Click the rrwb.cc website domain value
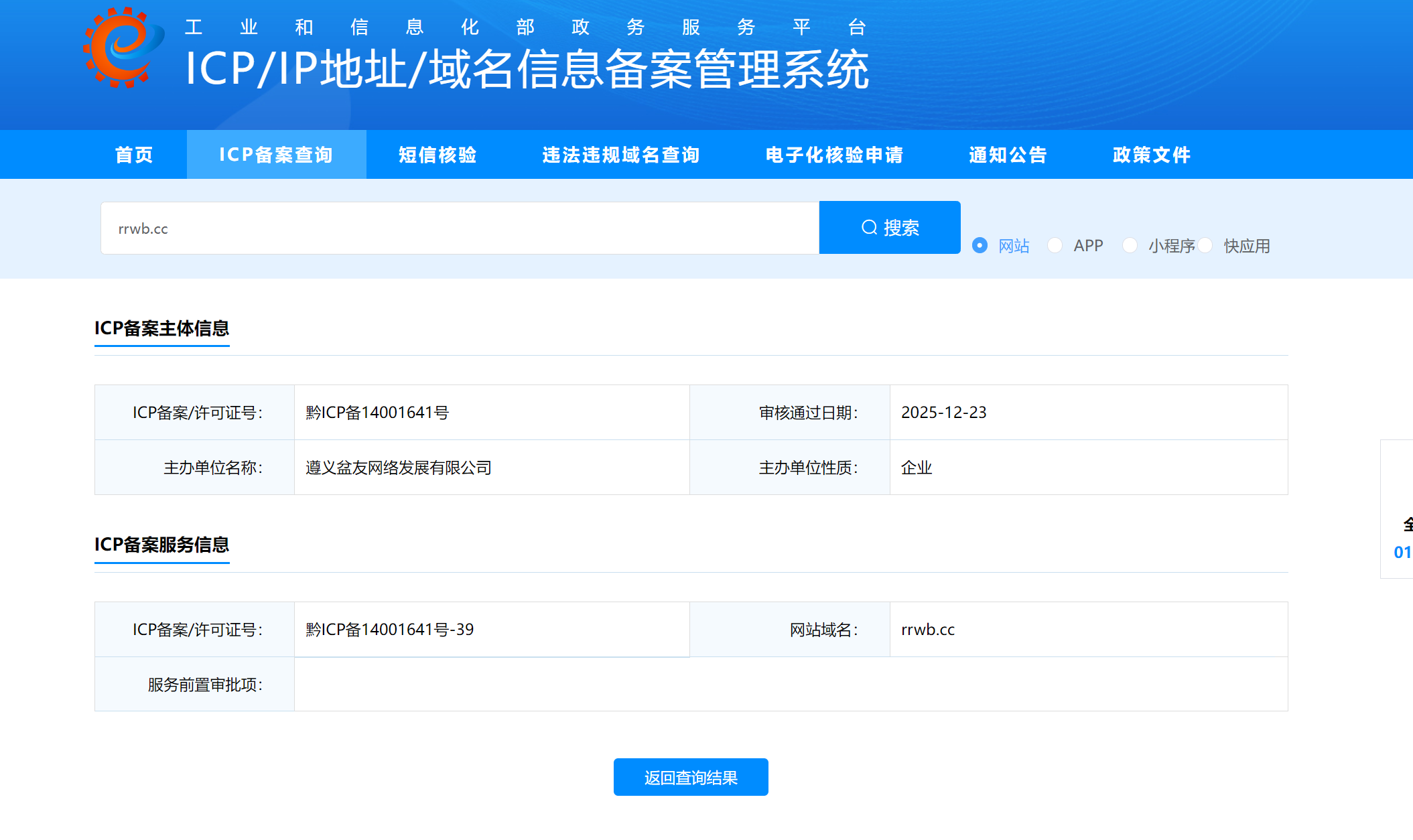1413x840 pixels. (927, 630)
